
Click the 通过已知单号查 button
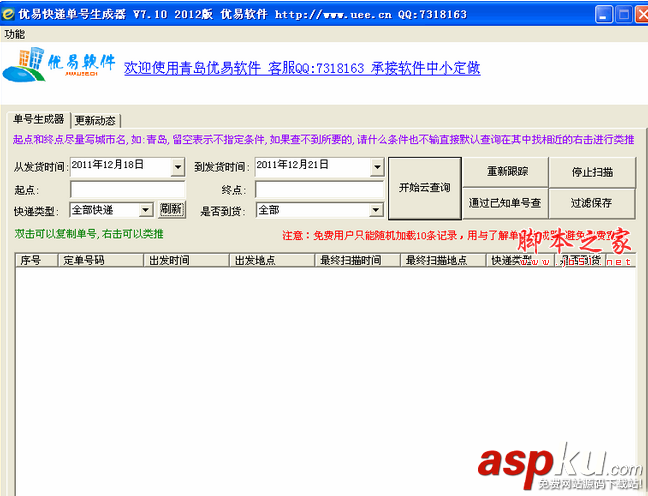(506, 203)
